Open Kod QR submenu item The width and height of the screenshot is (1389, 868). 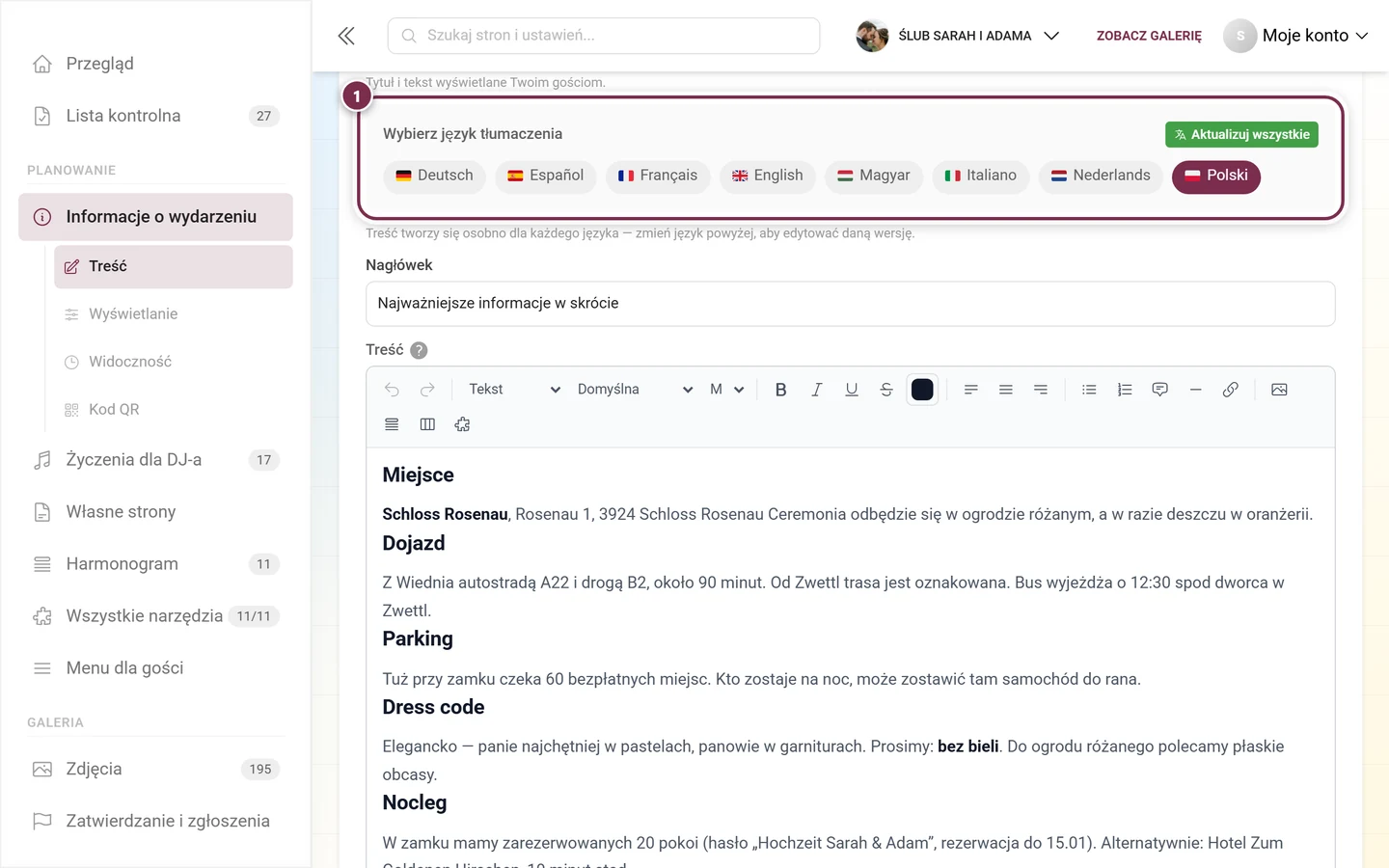173,410
